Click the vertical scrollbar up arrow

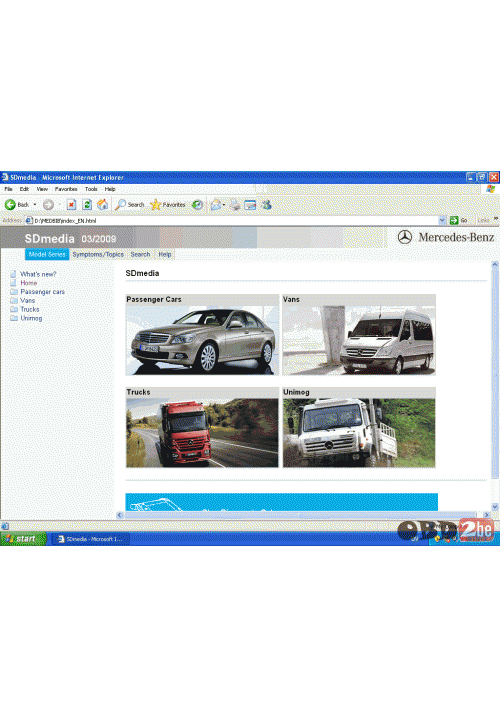495,264
